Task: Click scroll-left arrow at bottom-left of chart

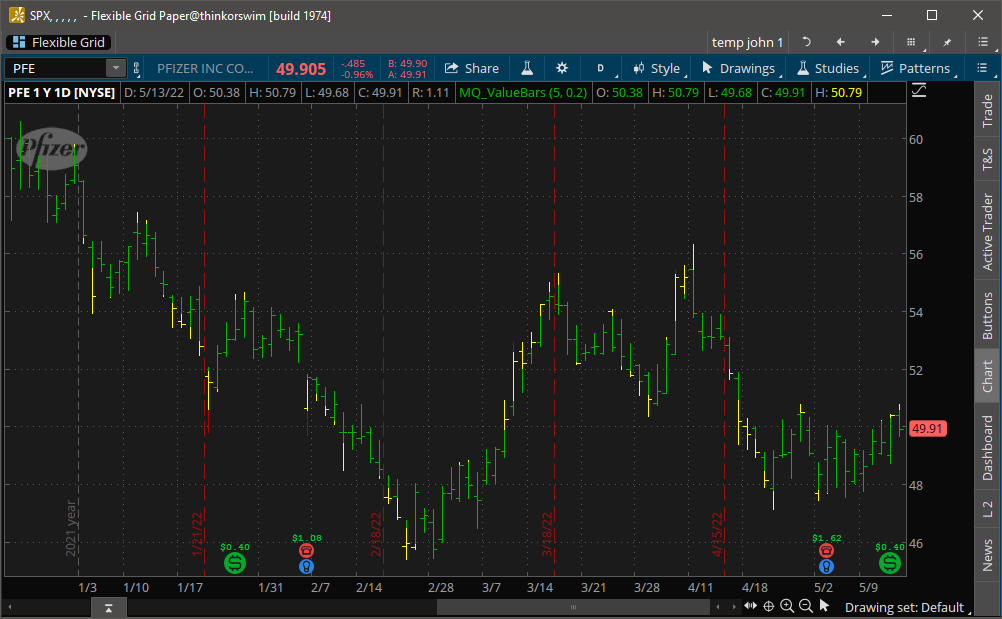Action: pos(10,606)
